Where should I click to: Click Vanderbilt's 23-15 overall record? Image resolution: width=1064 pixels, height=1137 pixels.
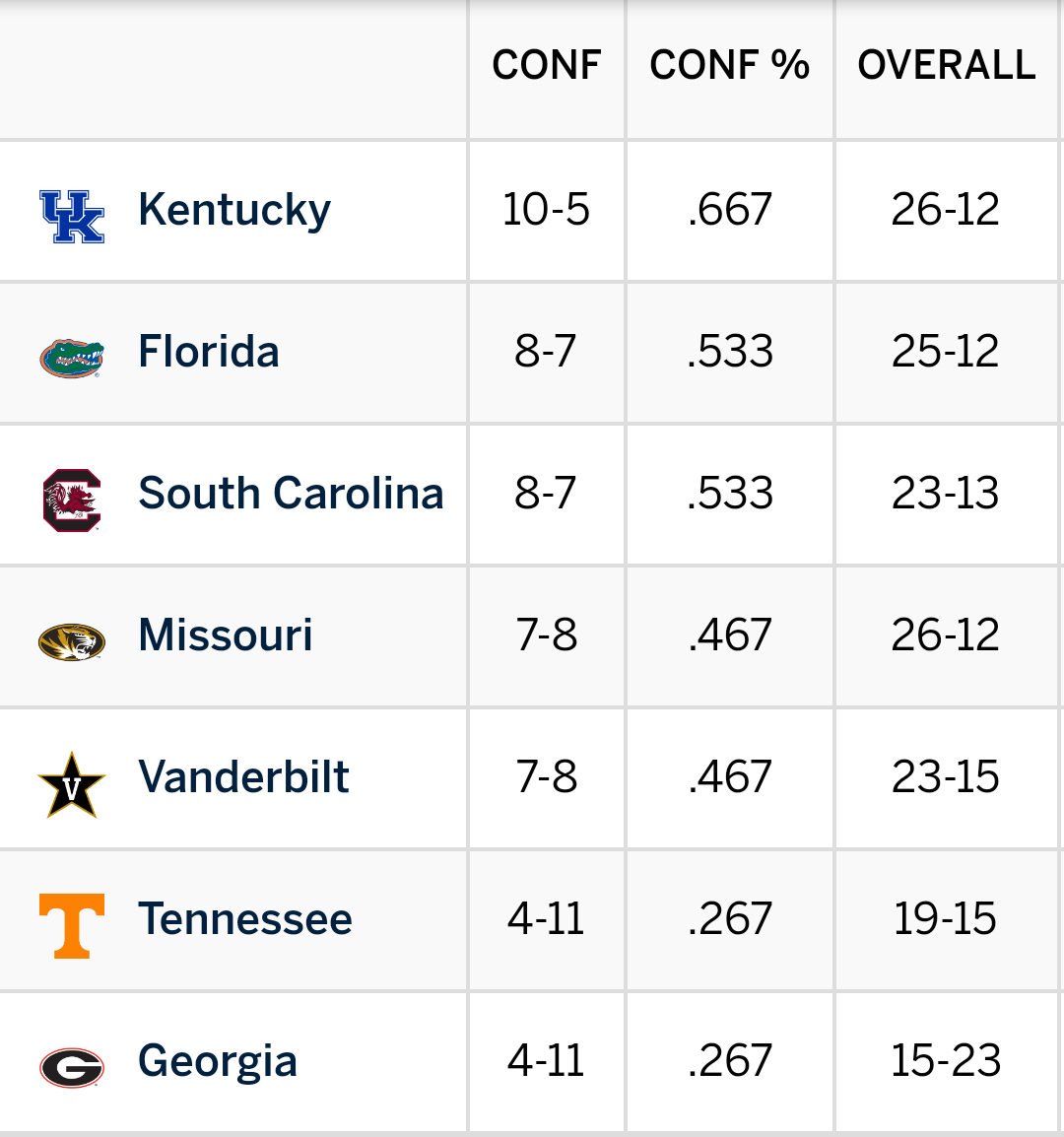point(946,777)
